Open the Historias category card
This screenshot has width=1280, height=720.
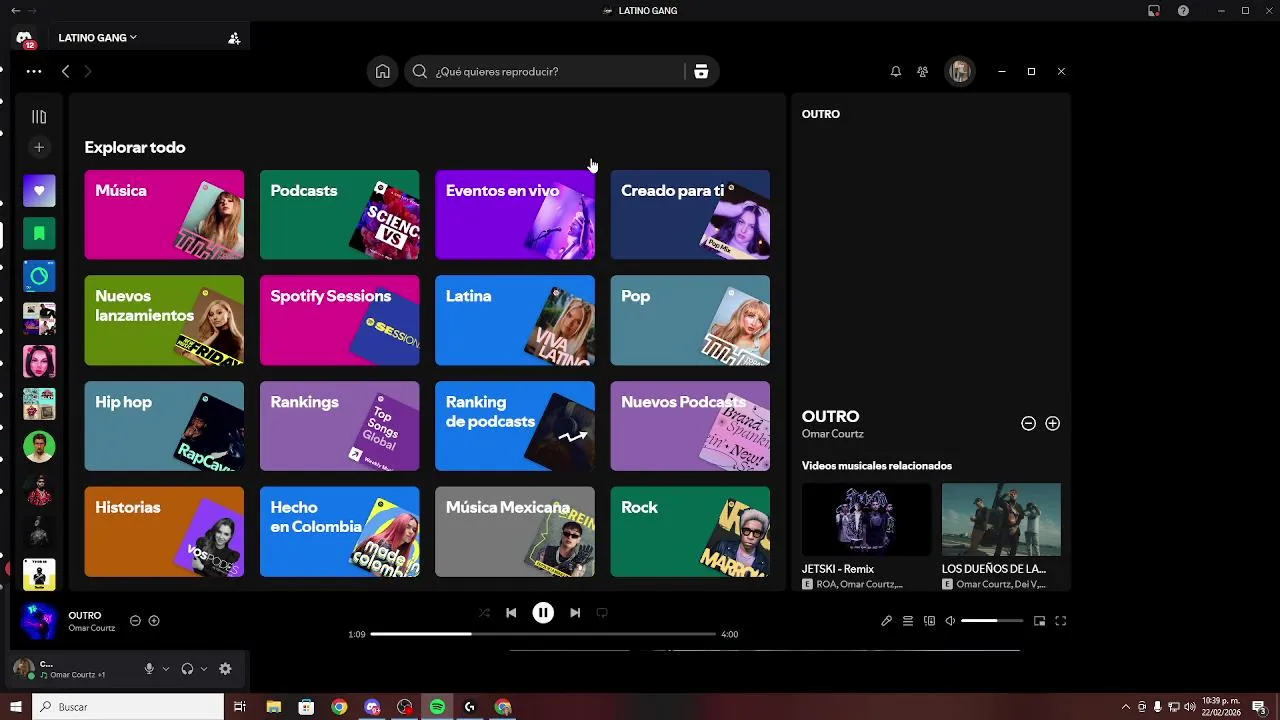pos(164,532)
